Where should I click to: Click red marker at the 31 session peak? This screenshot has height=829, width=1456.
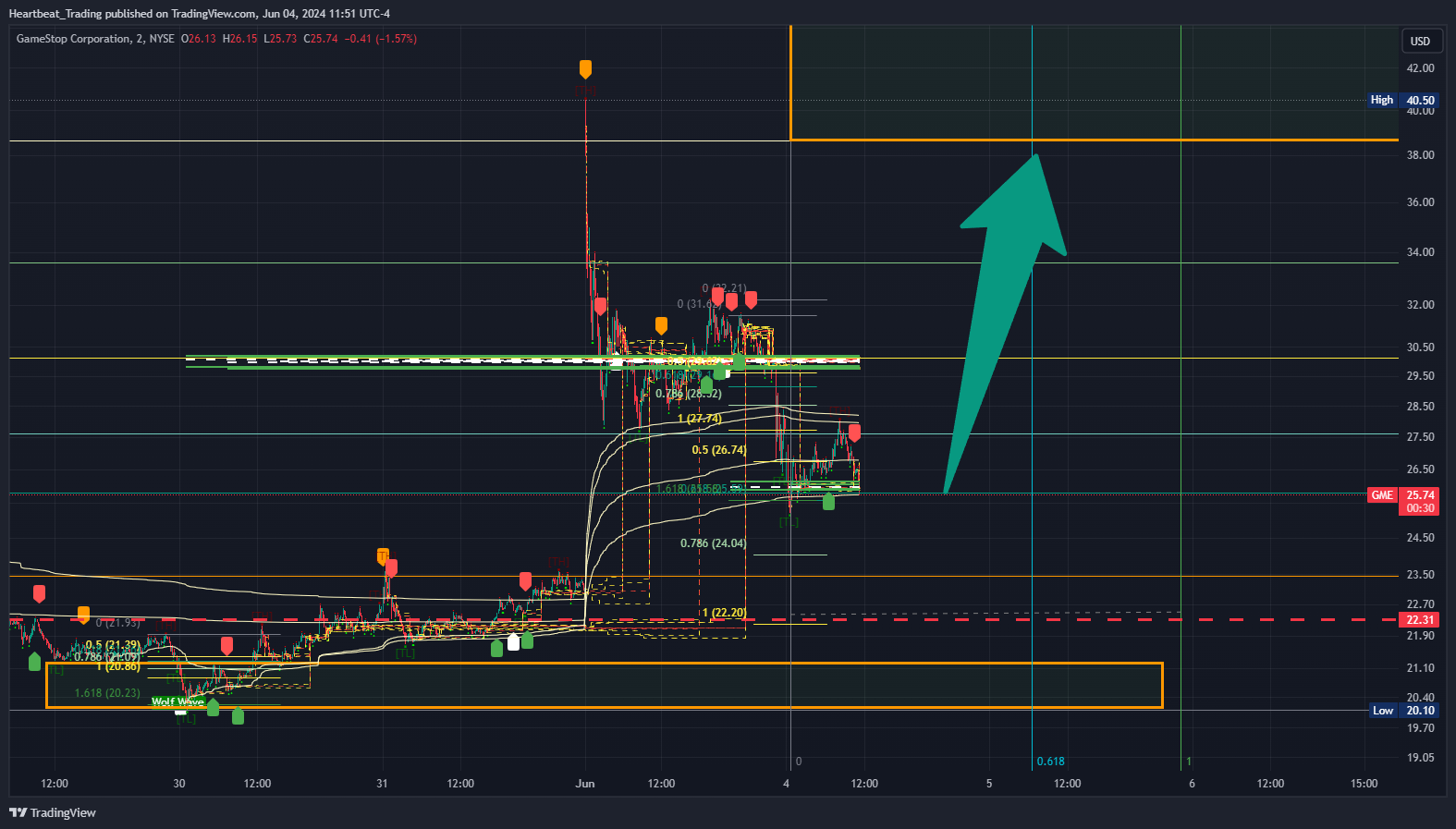pos(391,567)
